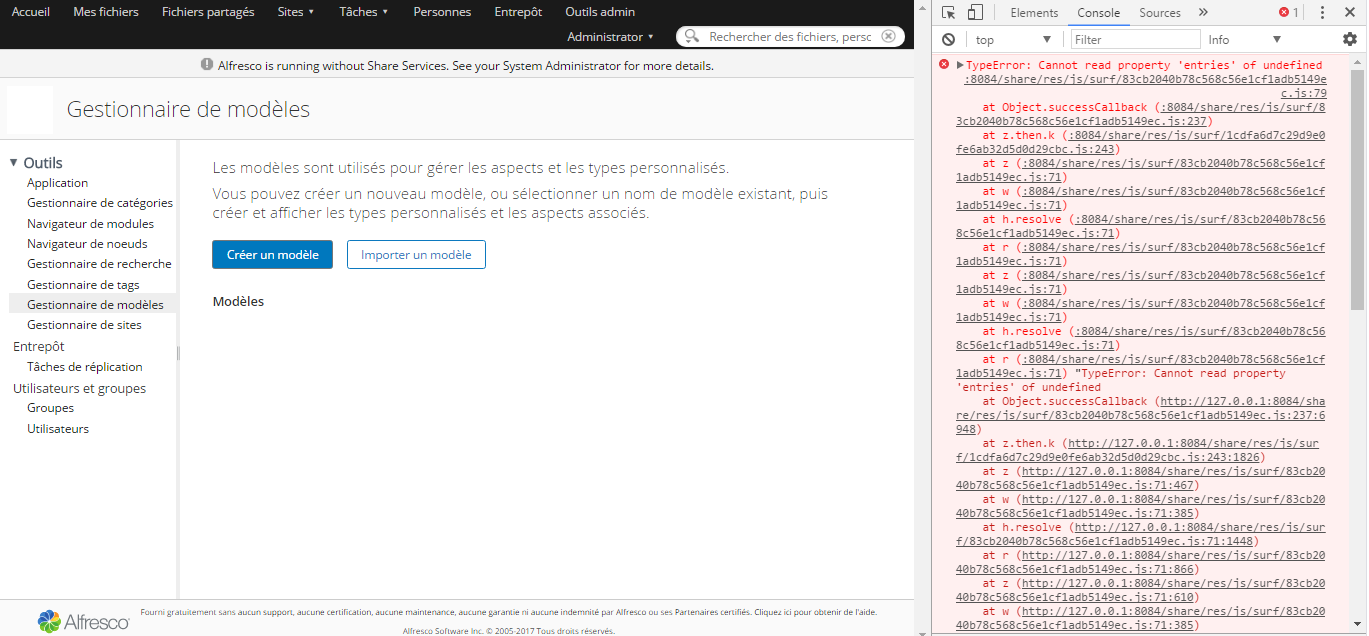
Task: Open console settings gear
Action: tap(1350, 39)
